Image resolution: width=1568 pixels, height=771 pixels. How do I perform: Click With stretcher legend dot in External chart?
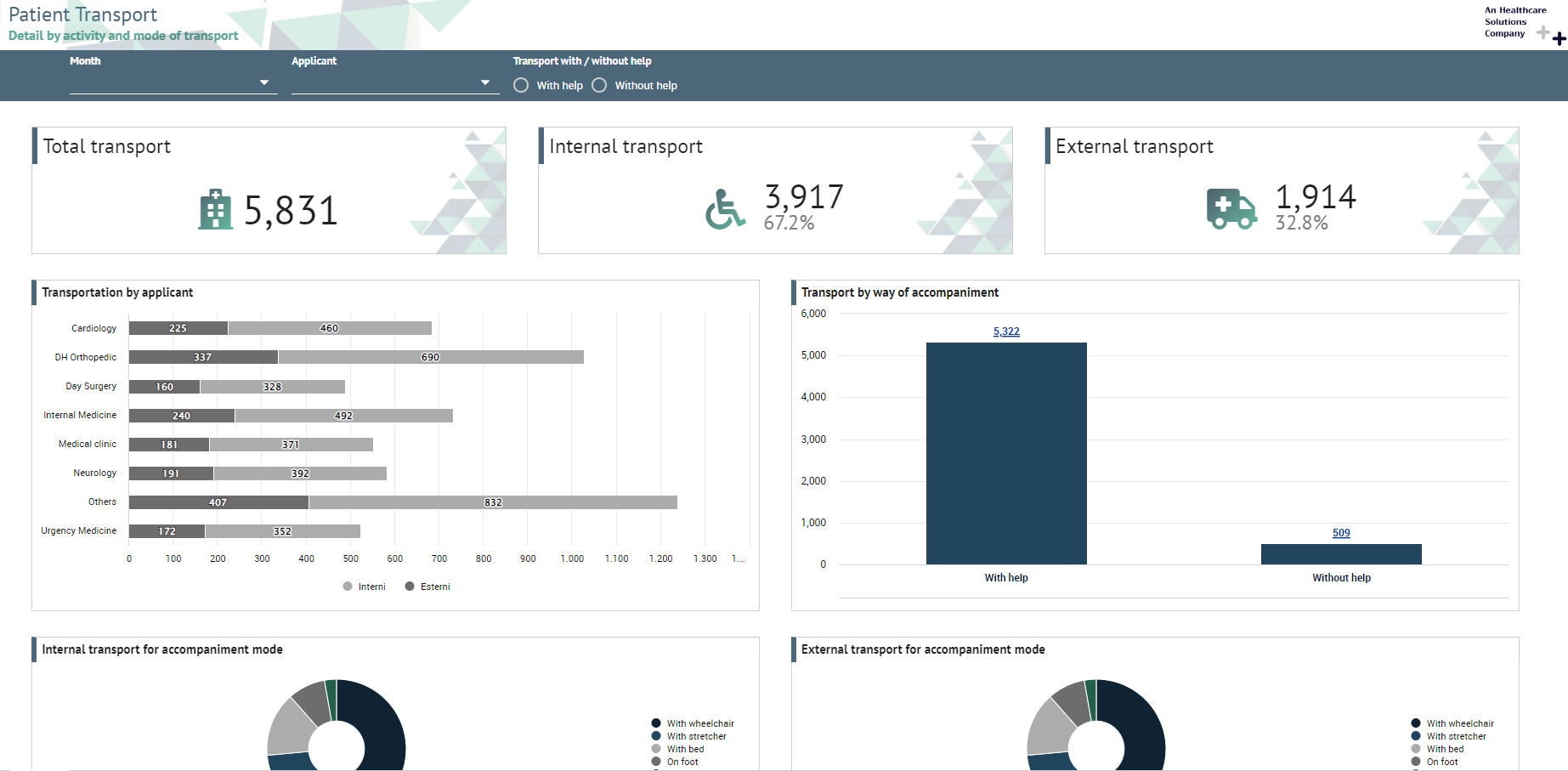click(x=1416, y=736)
